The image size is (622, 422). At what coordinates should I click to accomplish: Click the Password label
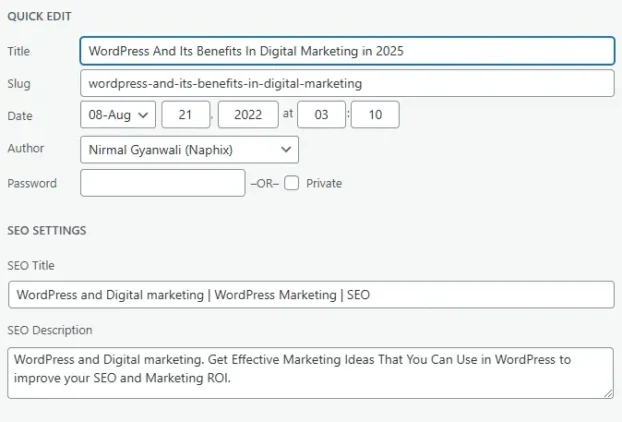point(32,183)
